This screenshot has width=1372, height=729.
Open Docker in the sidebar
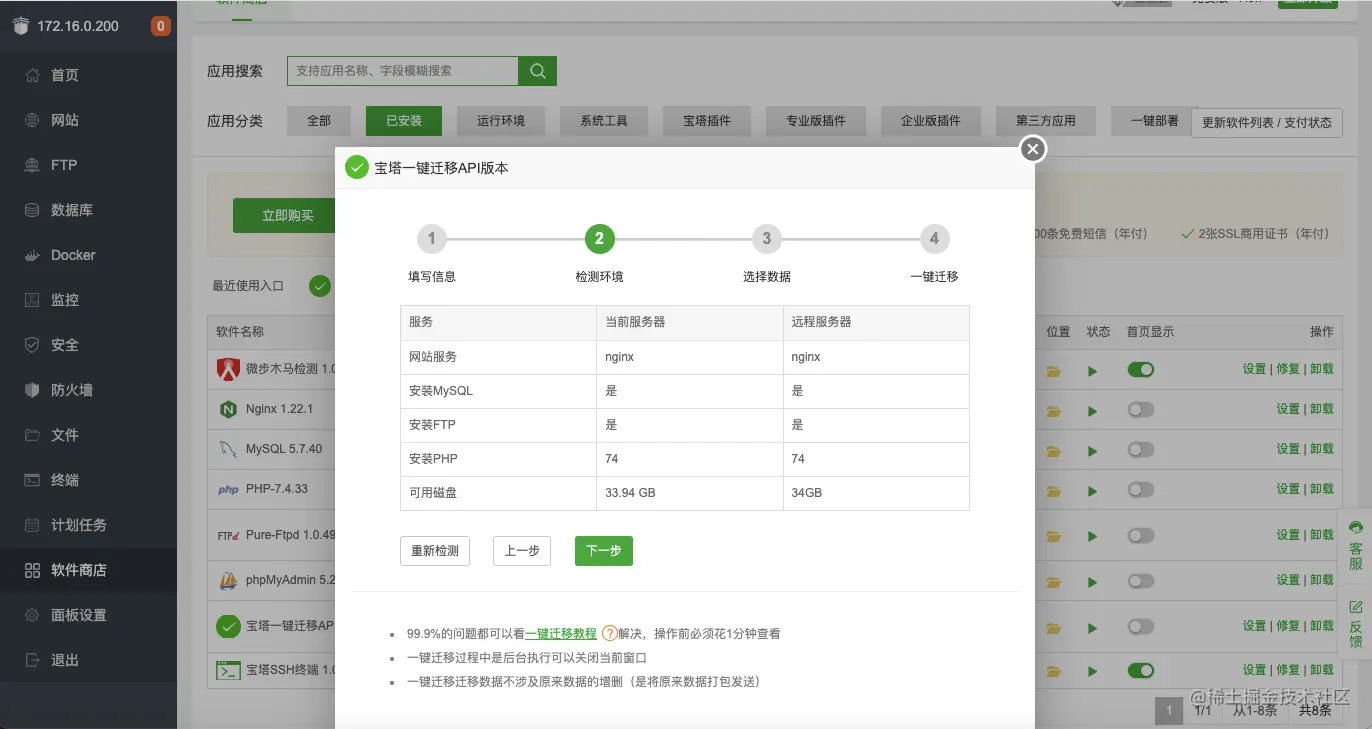tap(88, 255)
